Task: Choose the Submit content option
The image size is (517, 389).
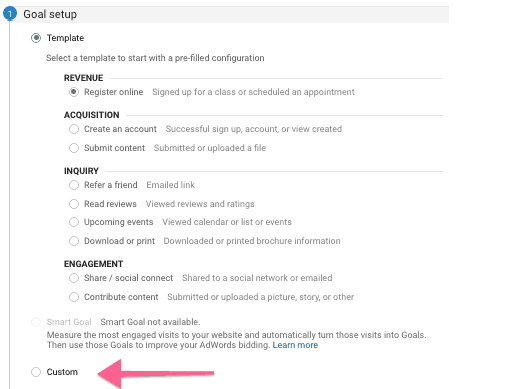Action: tap(74, 148)
